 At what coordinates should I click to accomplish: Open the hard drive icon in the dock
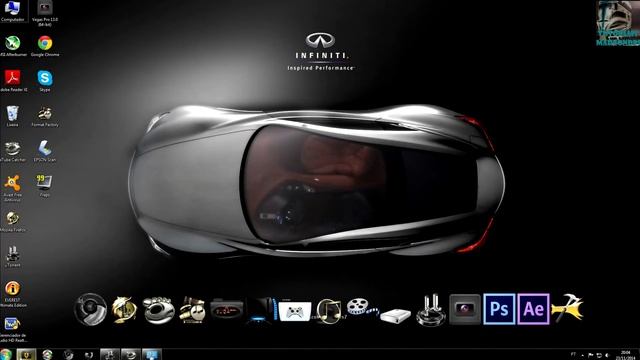(395, 316)
